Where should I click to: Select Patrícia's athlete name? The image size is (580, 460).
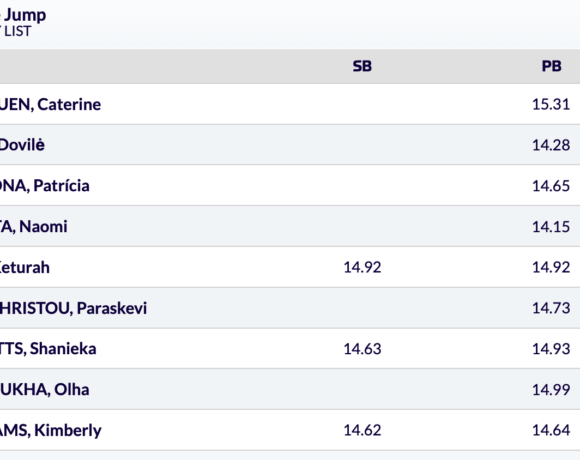tap(44, 186)
